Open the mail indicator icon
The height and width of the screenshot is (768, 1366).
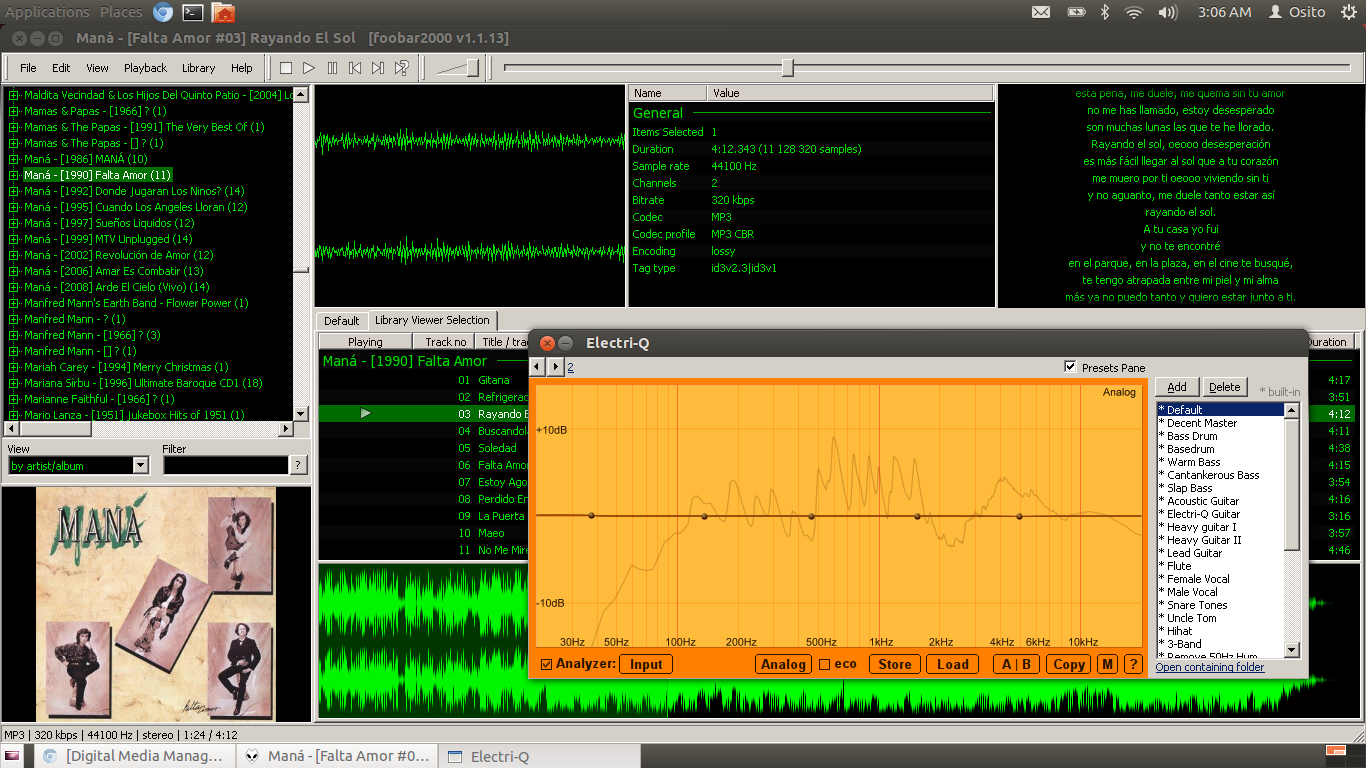click(x=1041, y=12)
